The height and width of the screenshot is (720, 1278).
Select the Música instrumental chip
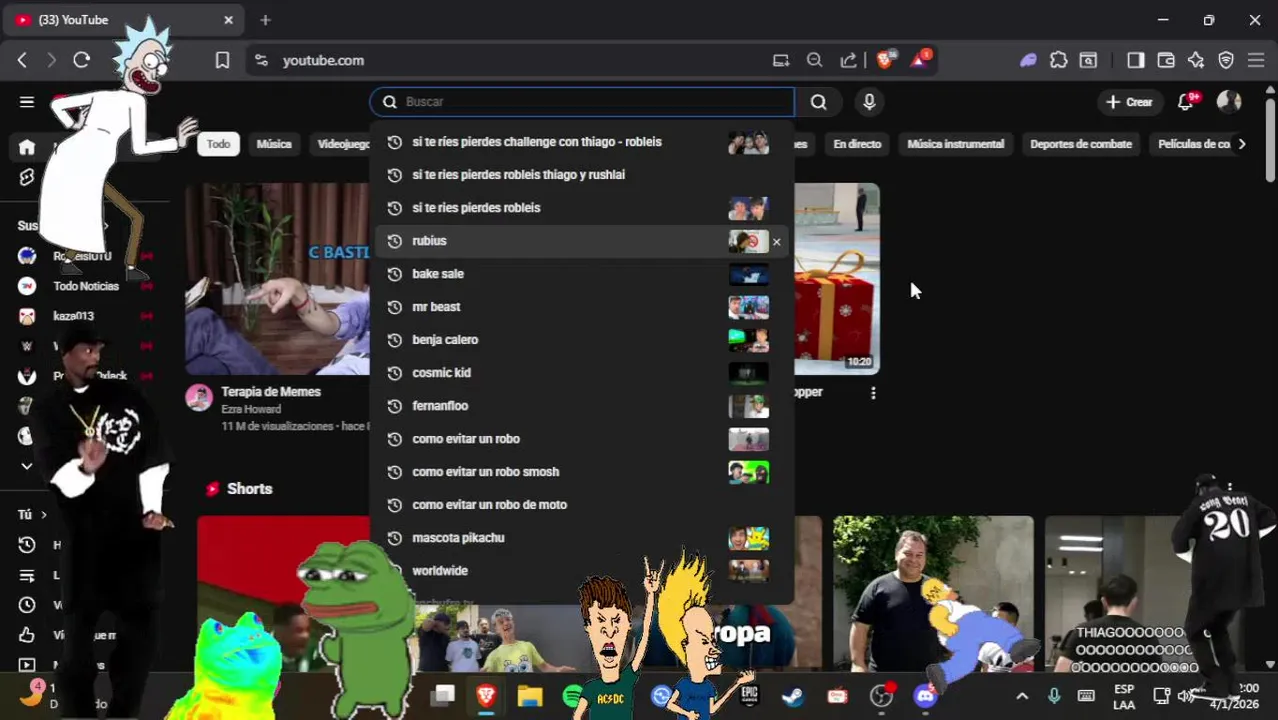(955, 144)
